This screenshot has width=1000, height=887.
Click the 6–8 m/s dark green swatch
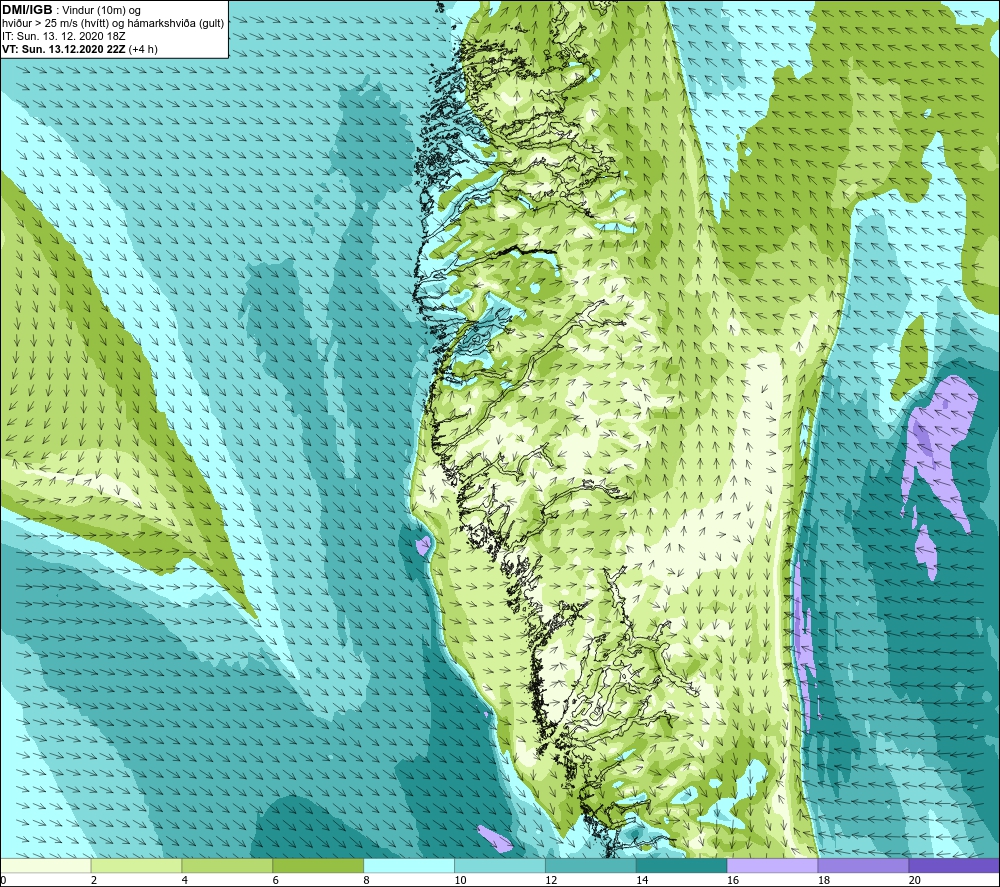pos(318,865)
